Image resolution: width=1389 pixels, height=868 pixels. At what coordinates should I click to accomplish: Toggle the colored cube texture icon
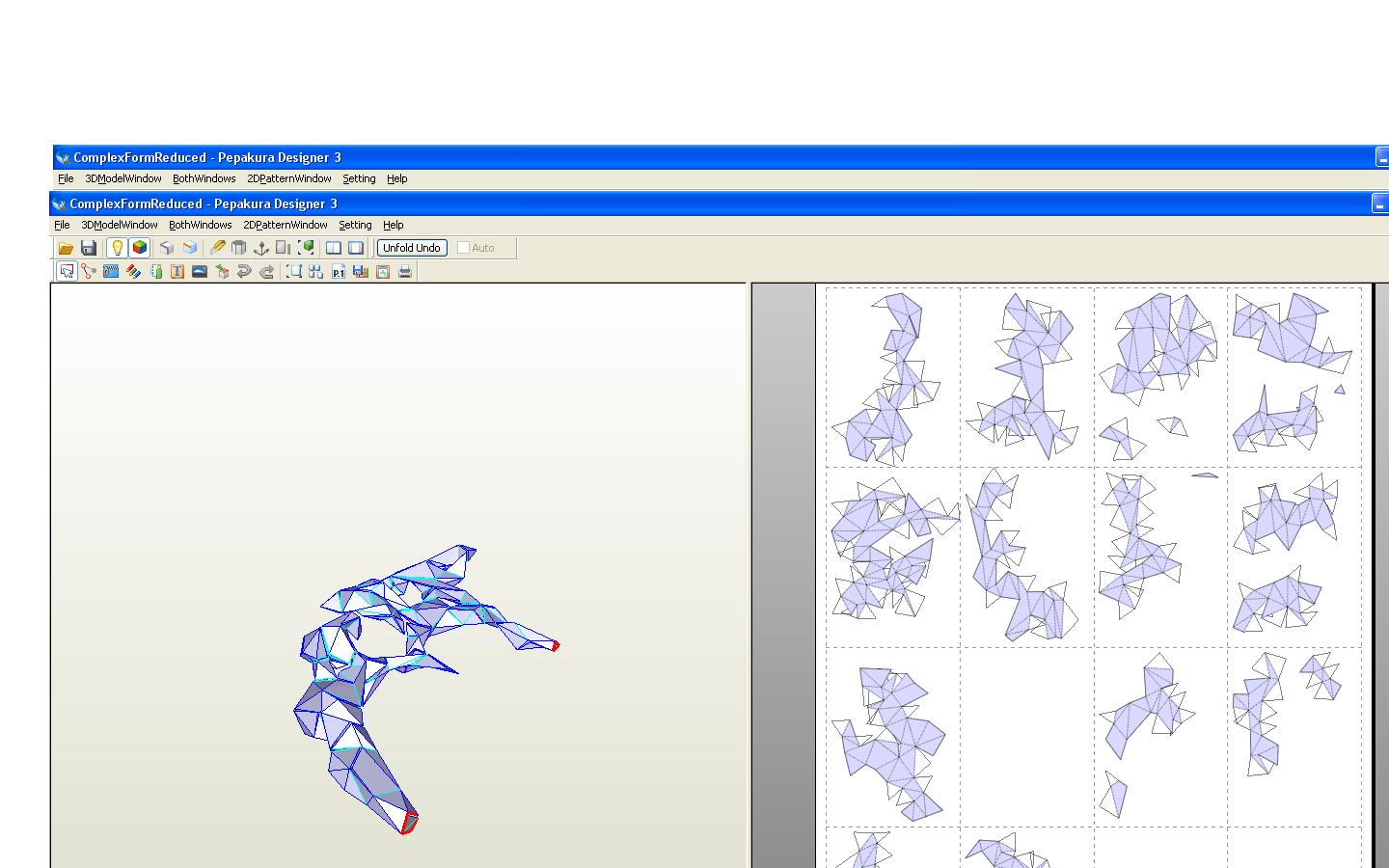click(x=140, y=248)
